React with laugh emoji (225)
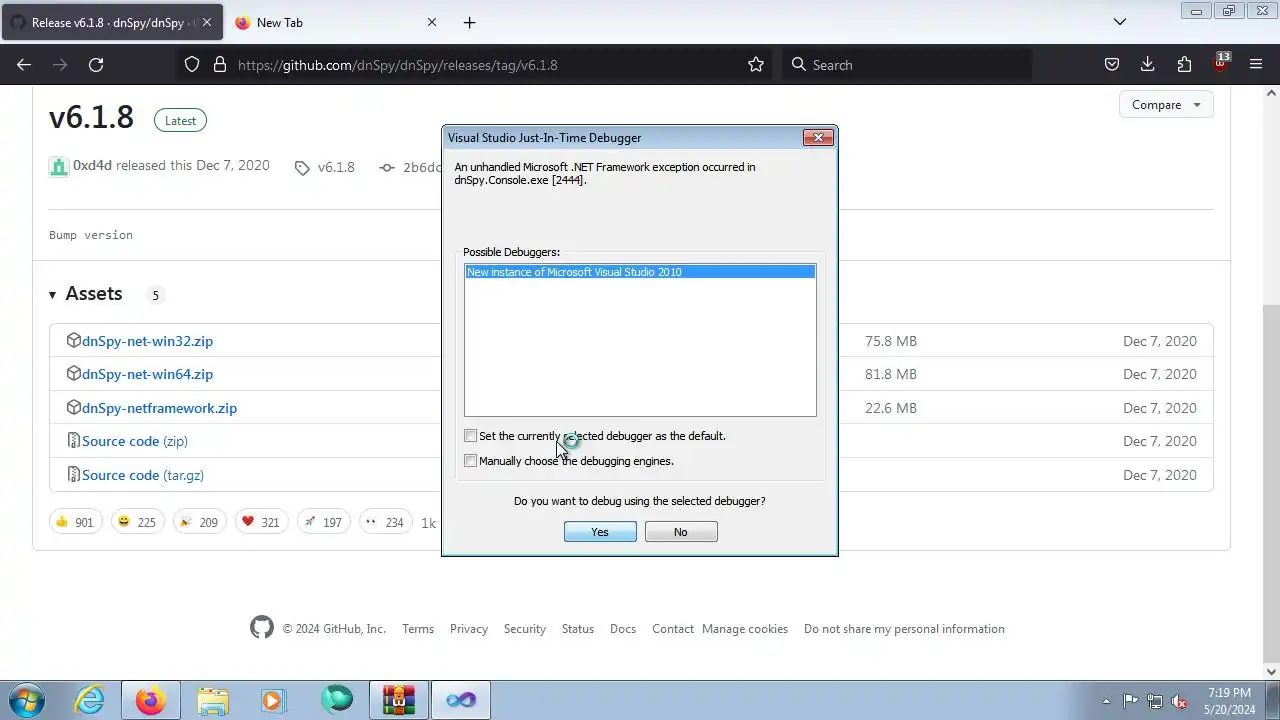 (138, 522)
